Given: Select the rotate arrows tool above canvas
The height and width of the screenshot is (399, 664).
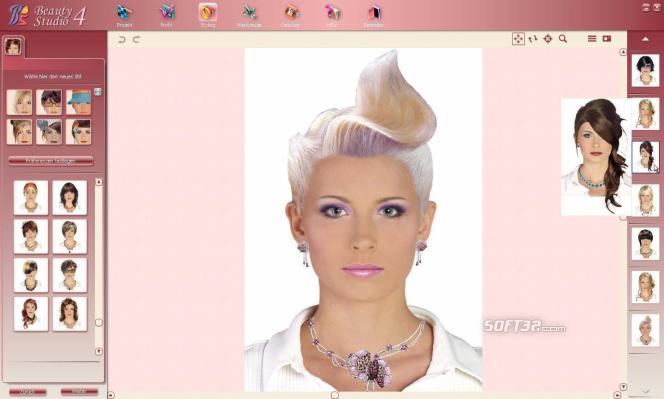Looking at the screenshot, I should [533, 39].
